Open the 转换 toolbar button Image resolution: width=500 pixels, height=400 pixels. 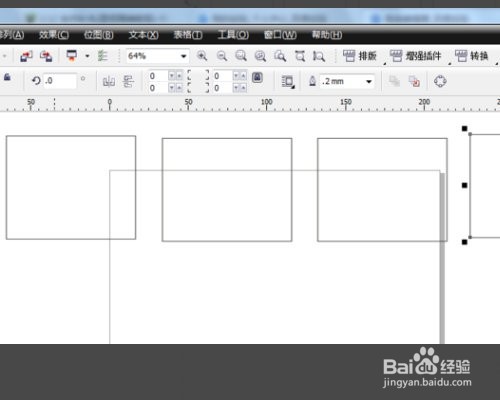472,56
